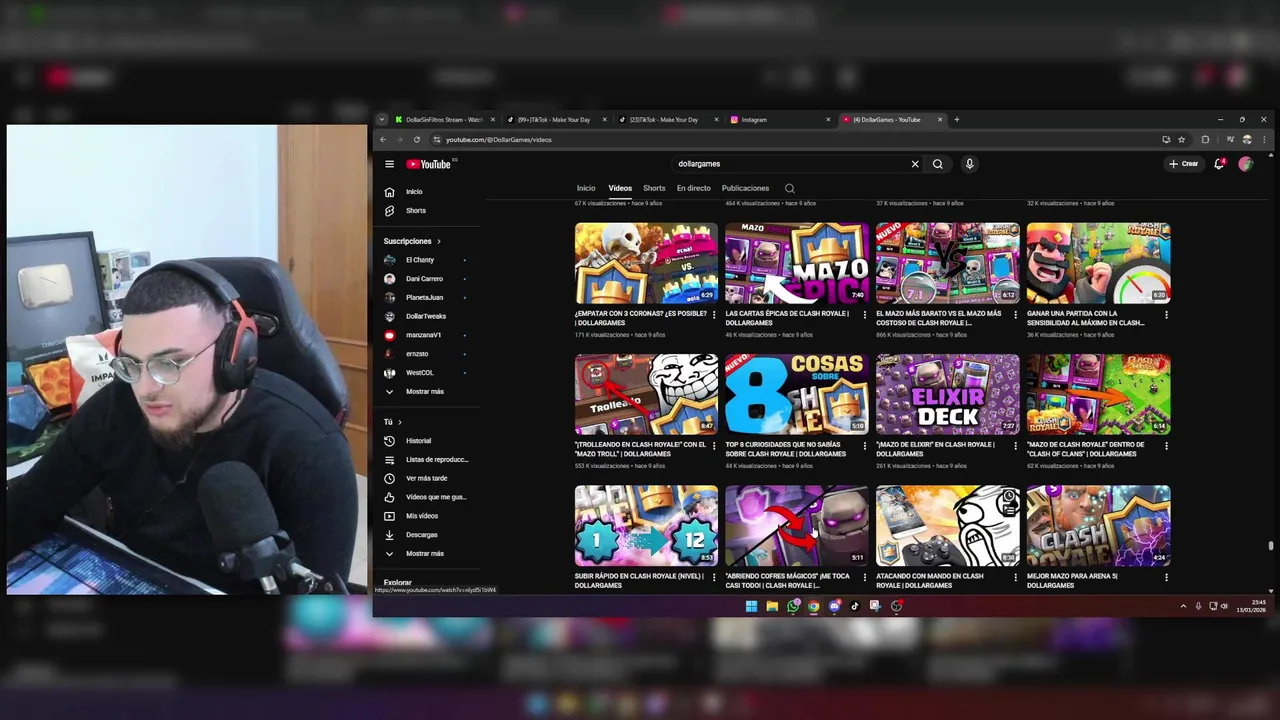Reload the page

[417, 140]
